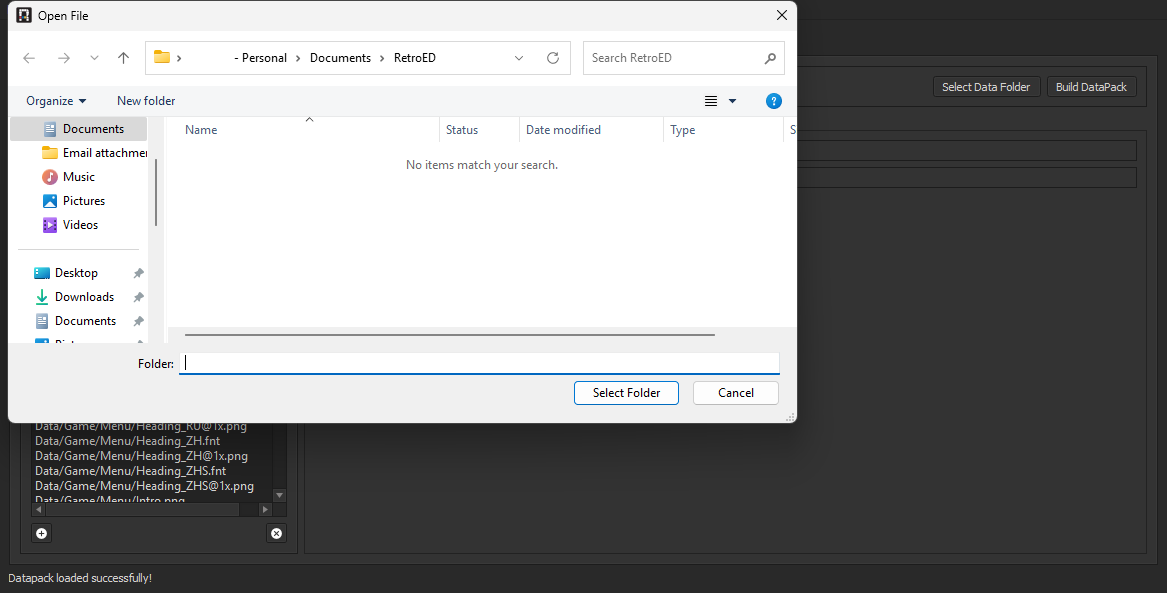Click the Email attachments folder icon
This screenshot has height=593, width=1167.
pyautogui.click(x=50, y=153)
